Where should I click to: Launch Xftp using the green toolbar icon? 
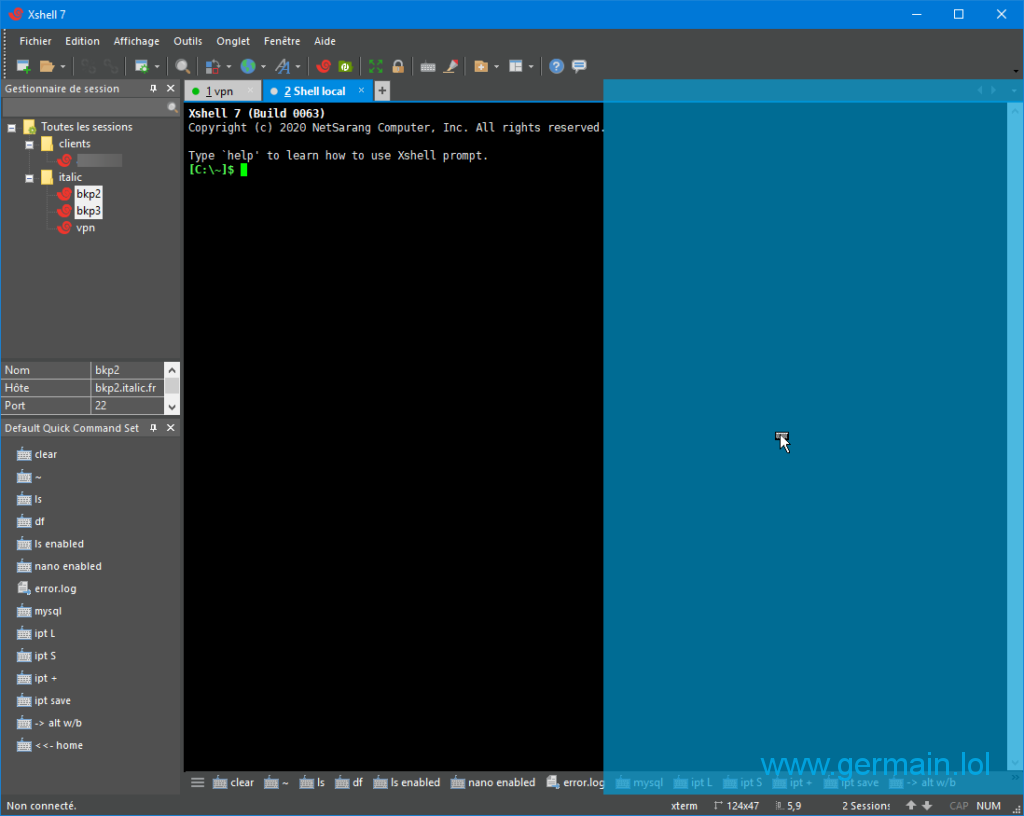click(x=345, y=66)
